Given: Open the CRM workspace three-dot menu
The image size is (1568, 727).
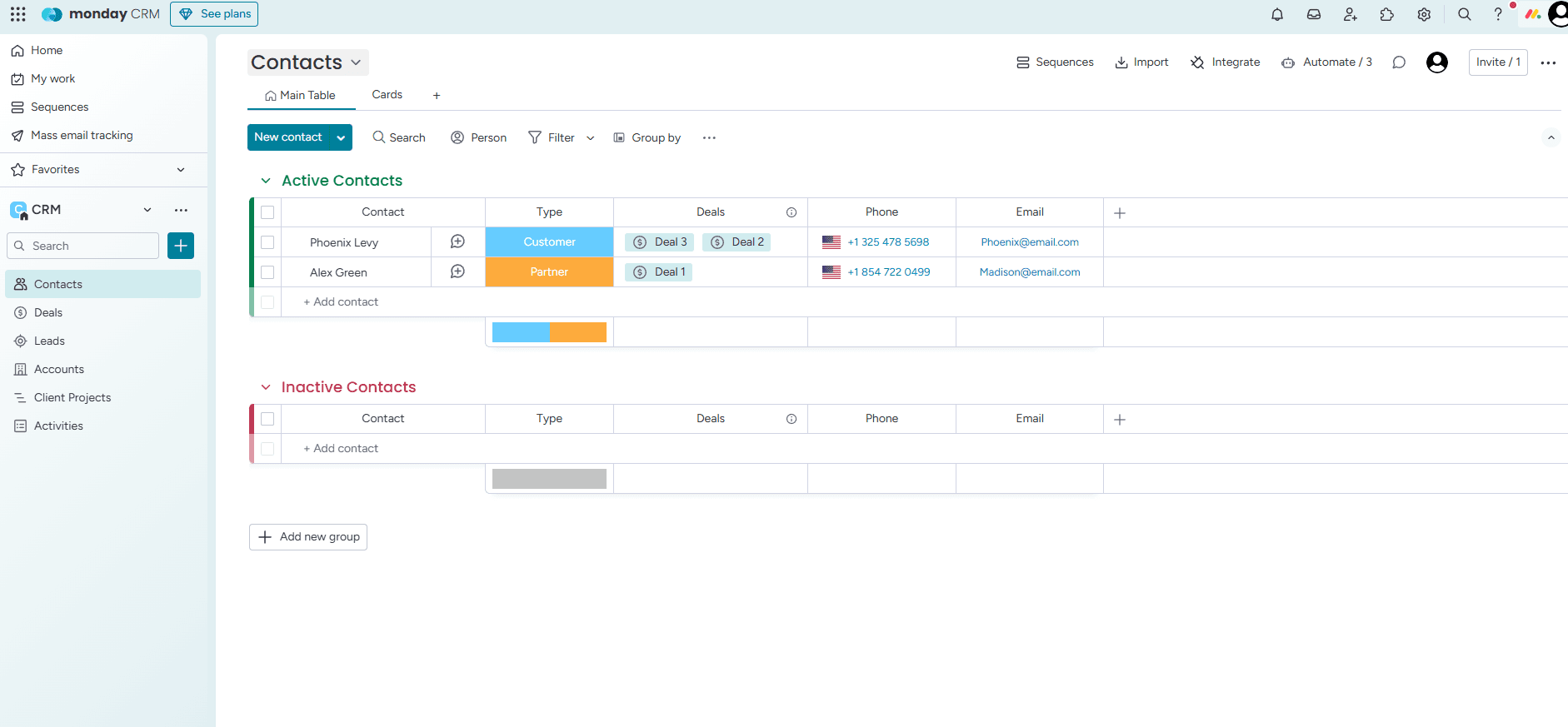Looking at the screenshot, I should (x=181, y=210).
